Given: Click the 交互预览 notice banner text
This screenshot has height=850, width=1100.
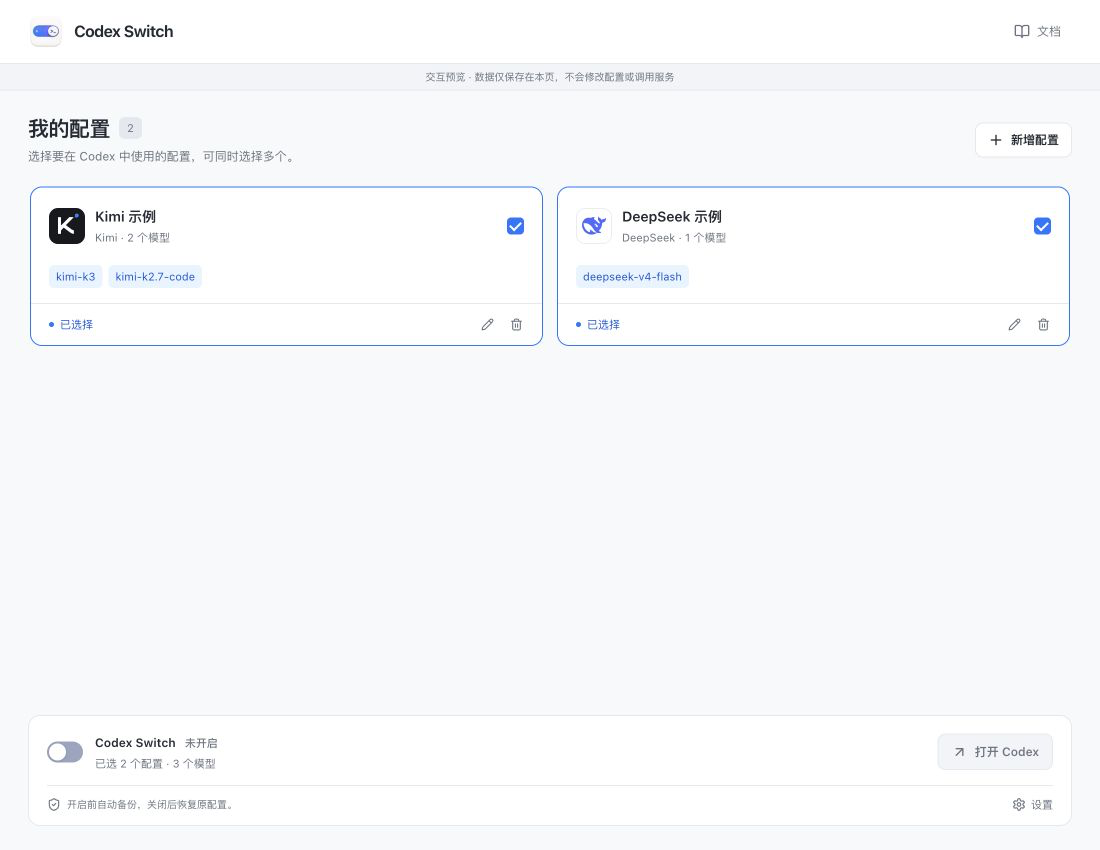Looking at the screenshot, I should tap(550, 77).
